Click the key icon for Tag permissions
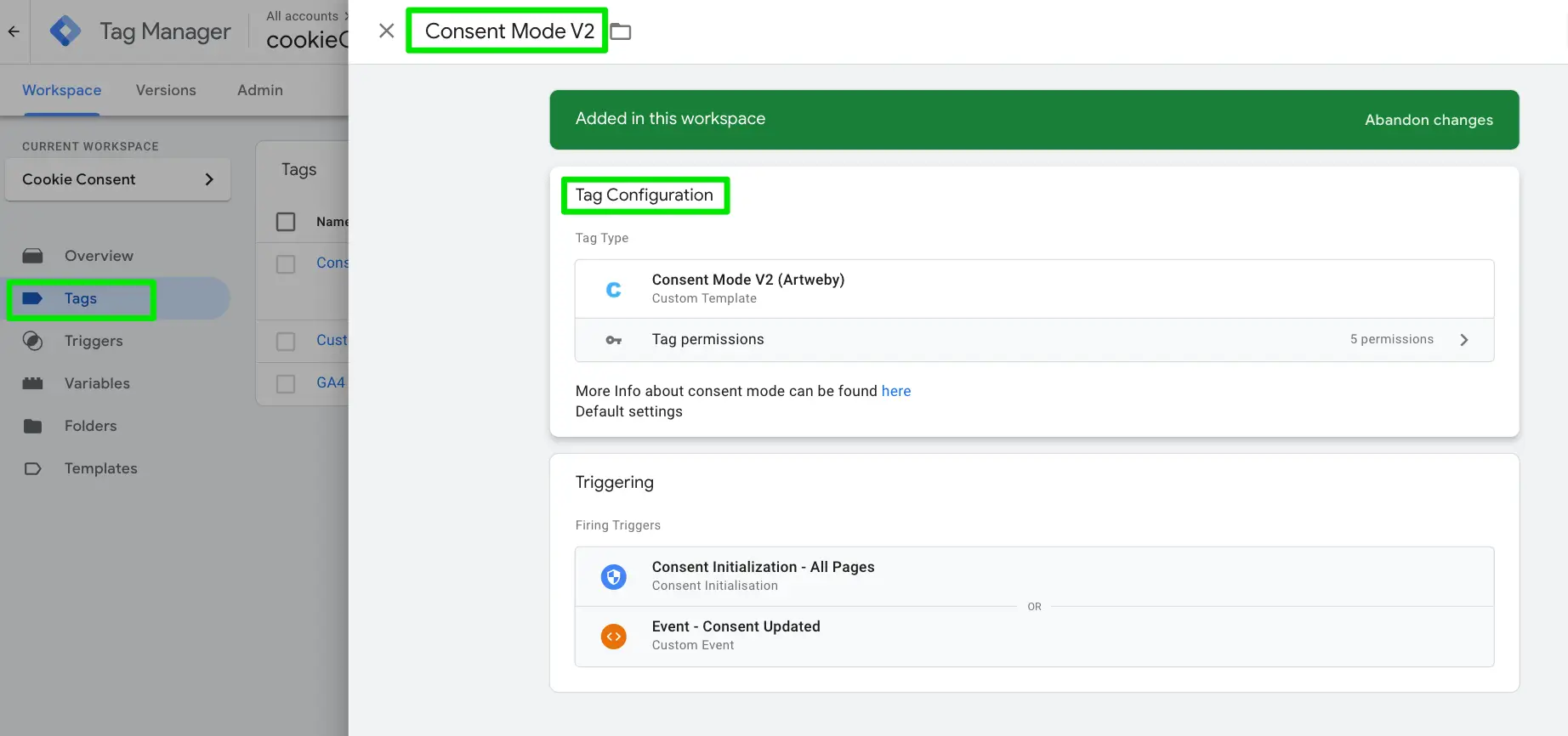This screenshot has width=1568, height=736. point(613,340)
